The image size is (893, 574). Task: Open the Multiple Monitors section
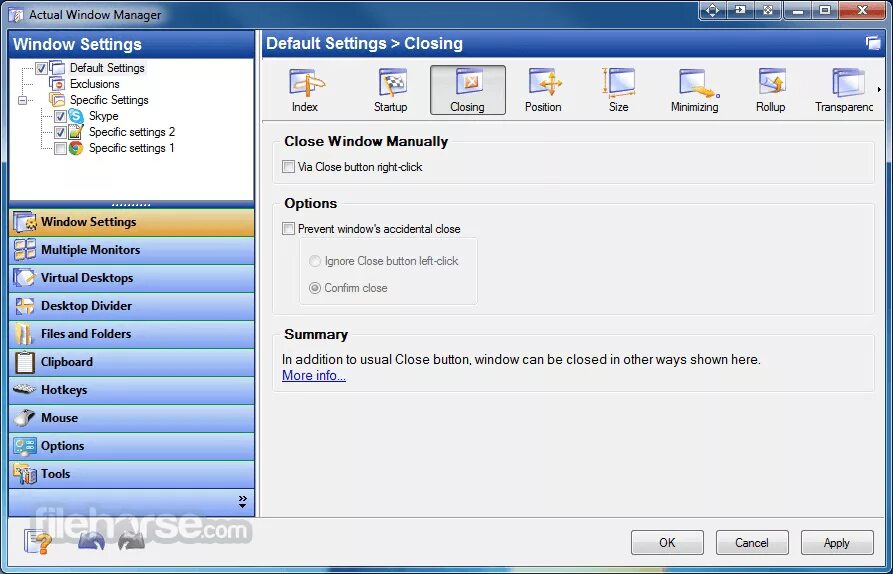click(x=132, y=250)
